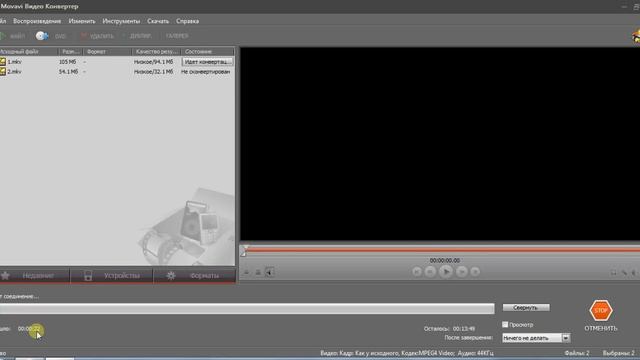Click the skip-to-end playback button
This screenshot has height=360, width=640.
coord(475,271)
